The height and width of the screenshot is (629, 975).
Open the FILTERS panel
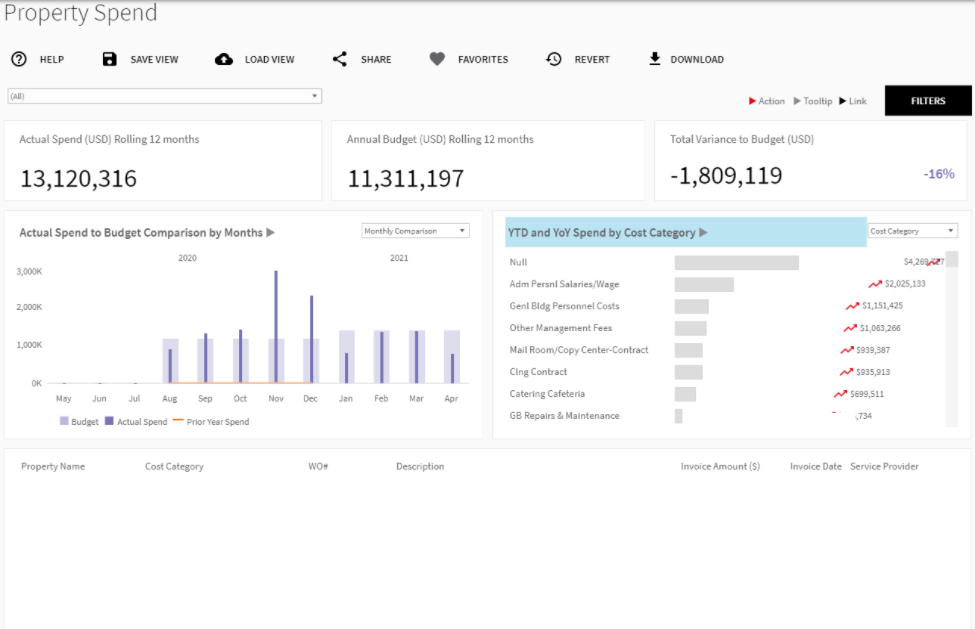tap(927, 101)
